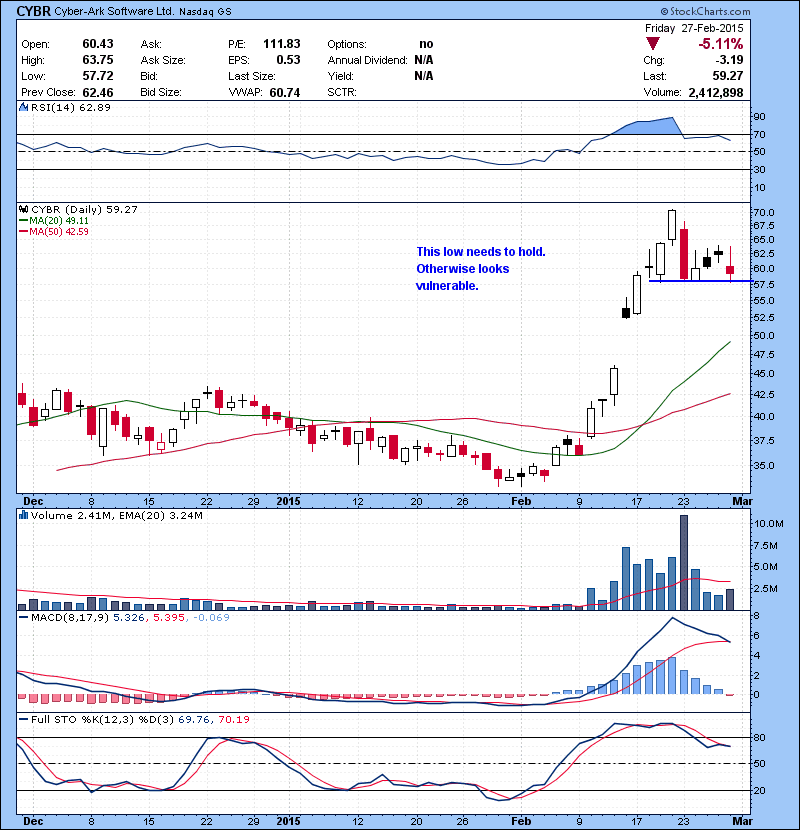Click the MACD signal value 5.395
The image size is (800, 830).
click(169, 618)
